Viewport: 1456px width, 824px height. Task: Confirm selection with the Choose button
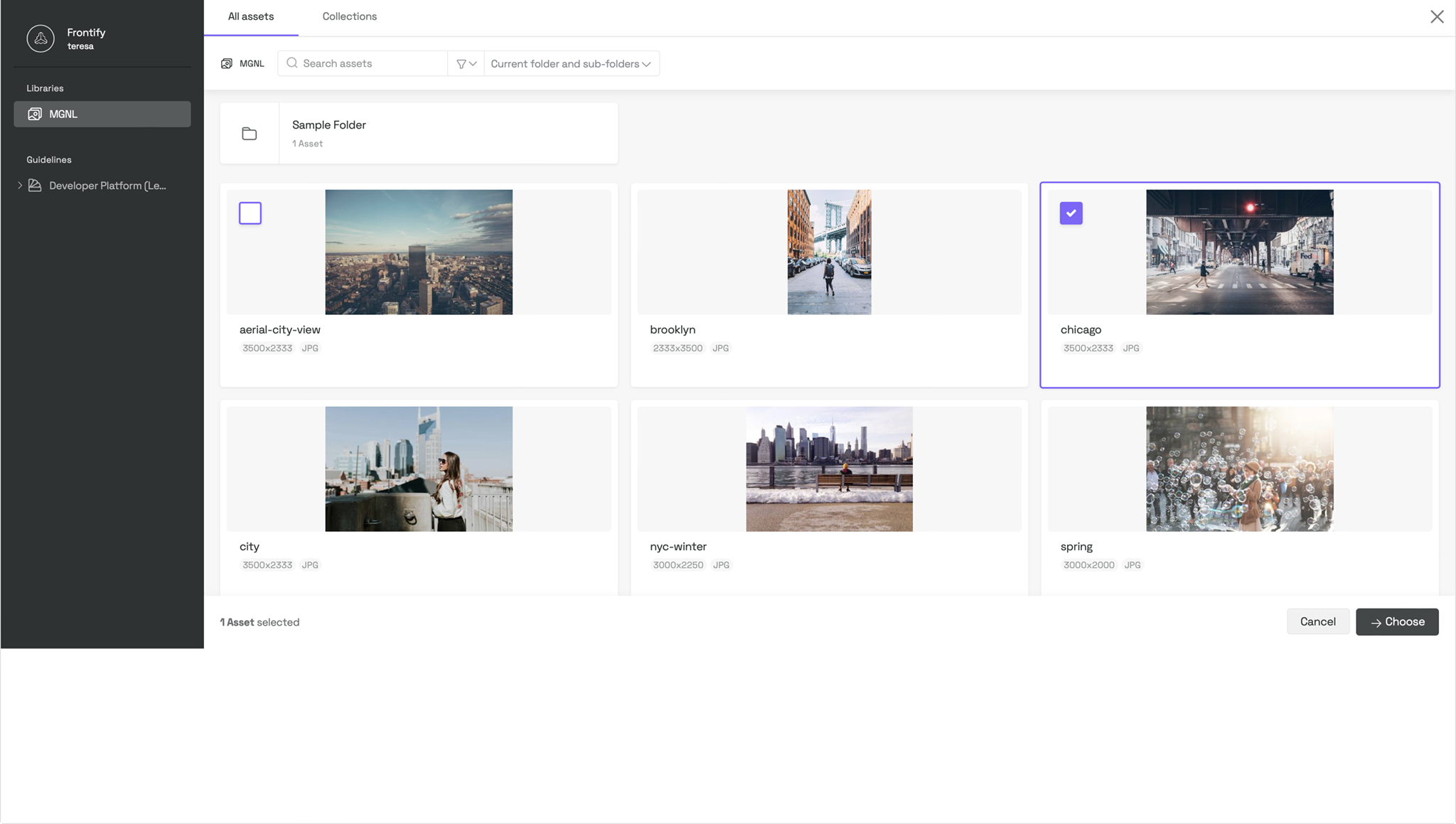1396,621
